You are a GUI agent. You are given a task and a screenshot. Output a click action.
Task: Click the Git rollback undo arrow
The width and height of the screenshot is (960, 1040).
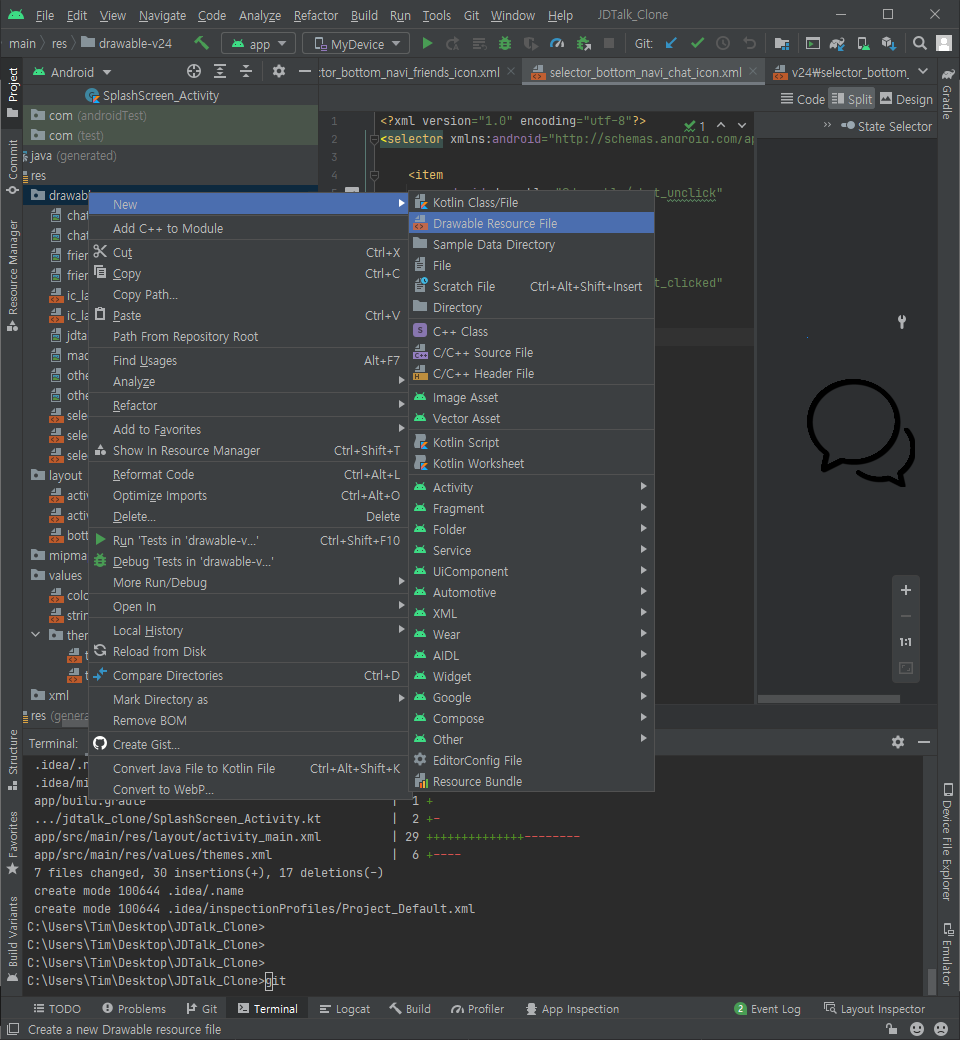click(750, 44)
